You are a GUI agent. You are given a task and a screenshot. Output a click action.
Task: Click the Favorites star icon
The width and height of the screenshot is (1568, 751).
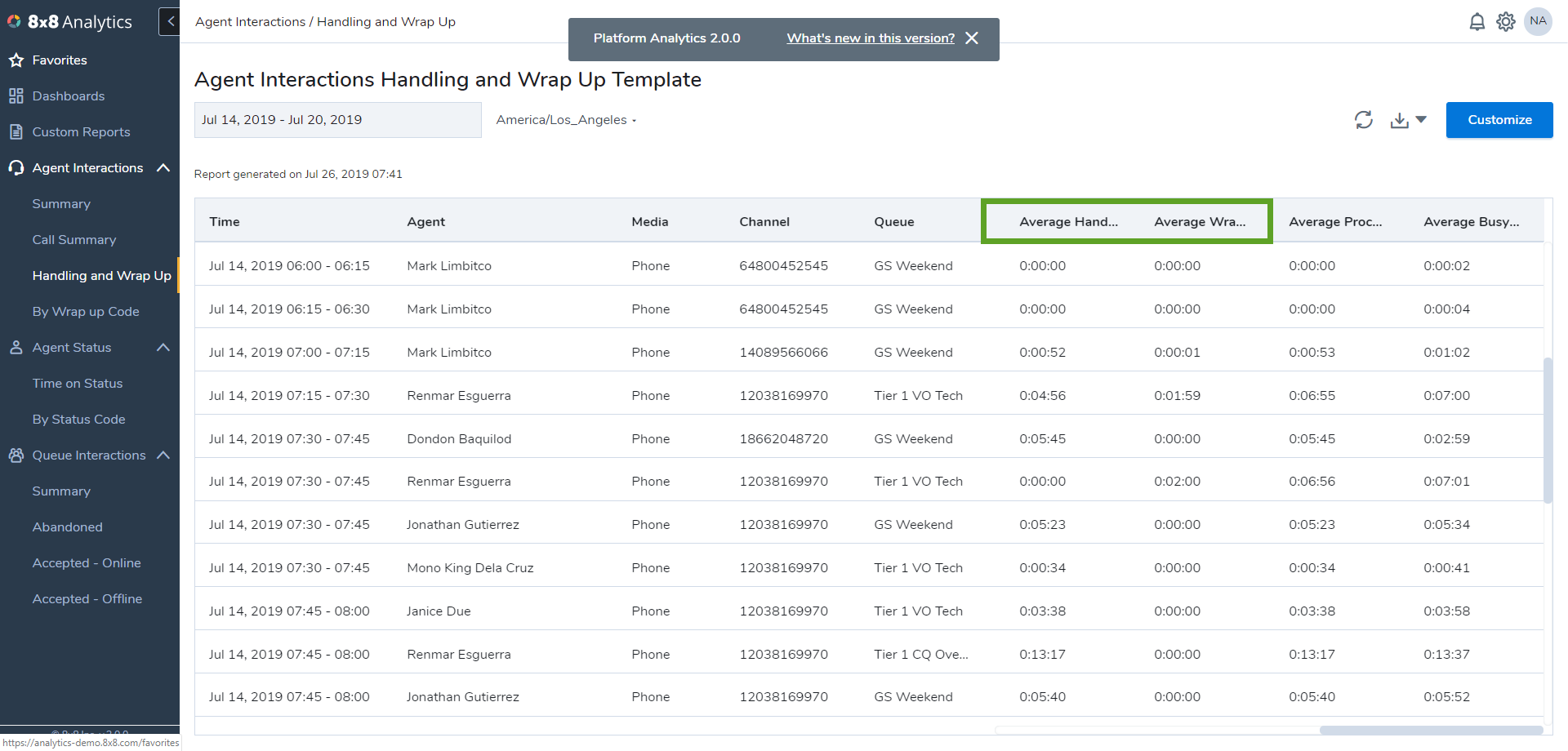click(16, 60)
